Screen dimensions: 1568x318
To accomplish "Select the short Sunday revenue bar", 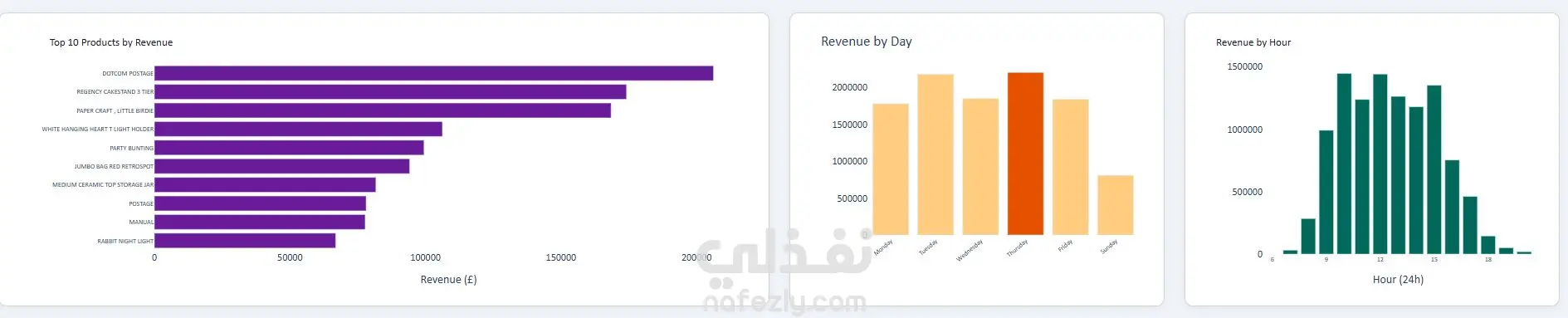I will [x=1116, y=205].
